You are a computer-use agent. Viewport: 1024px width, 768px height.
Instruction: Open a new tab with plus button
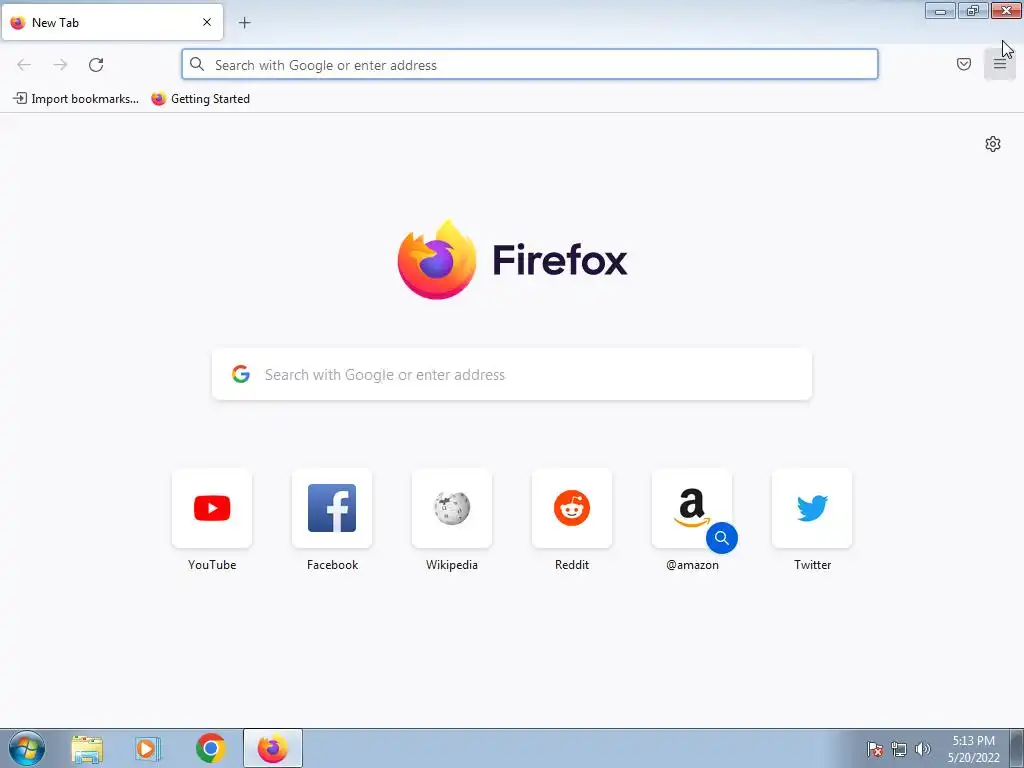coord(244,23)
